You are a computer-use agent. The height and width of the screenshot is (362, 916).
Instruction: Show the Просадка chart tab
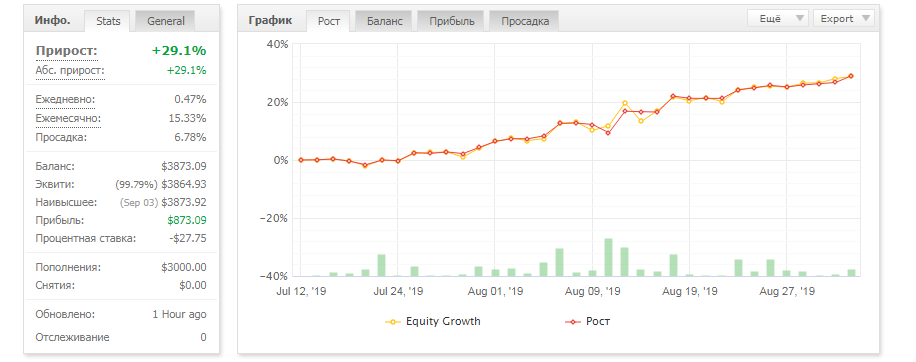[x=525, y=21]
